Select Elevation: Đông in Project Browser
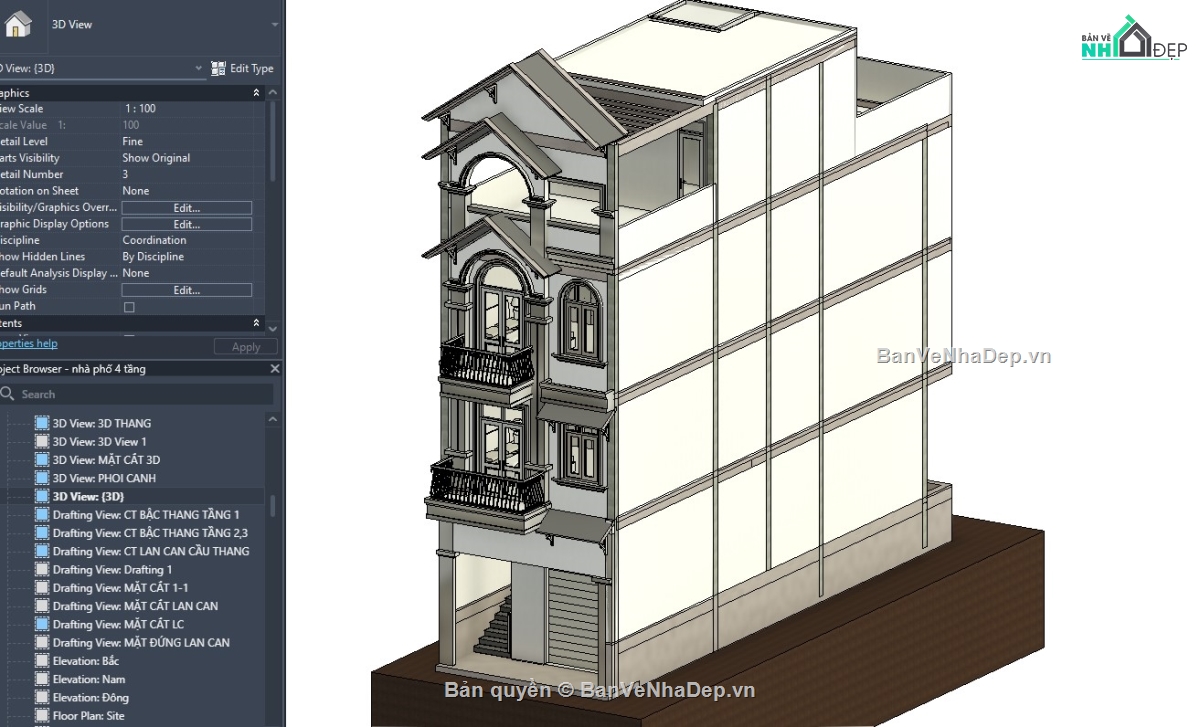The image size is (1200, 727). 90,698
